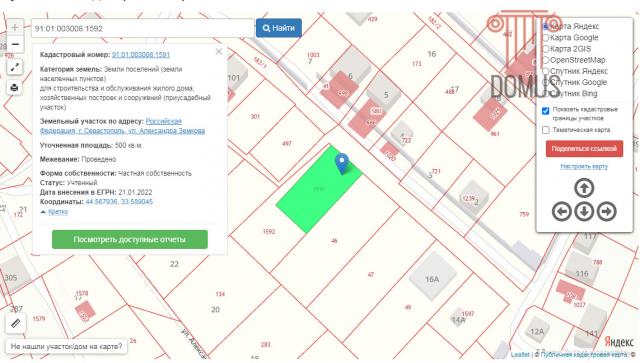Screen dimensions: 640x363
Task: Open cadastral number 91:01:003008:1591 link
Action: pos(141,55)
